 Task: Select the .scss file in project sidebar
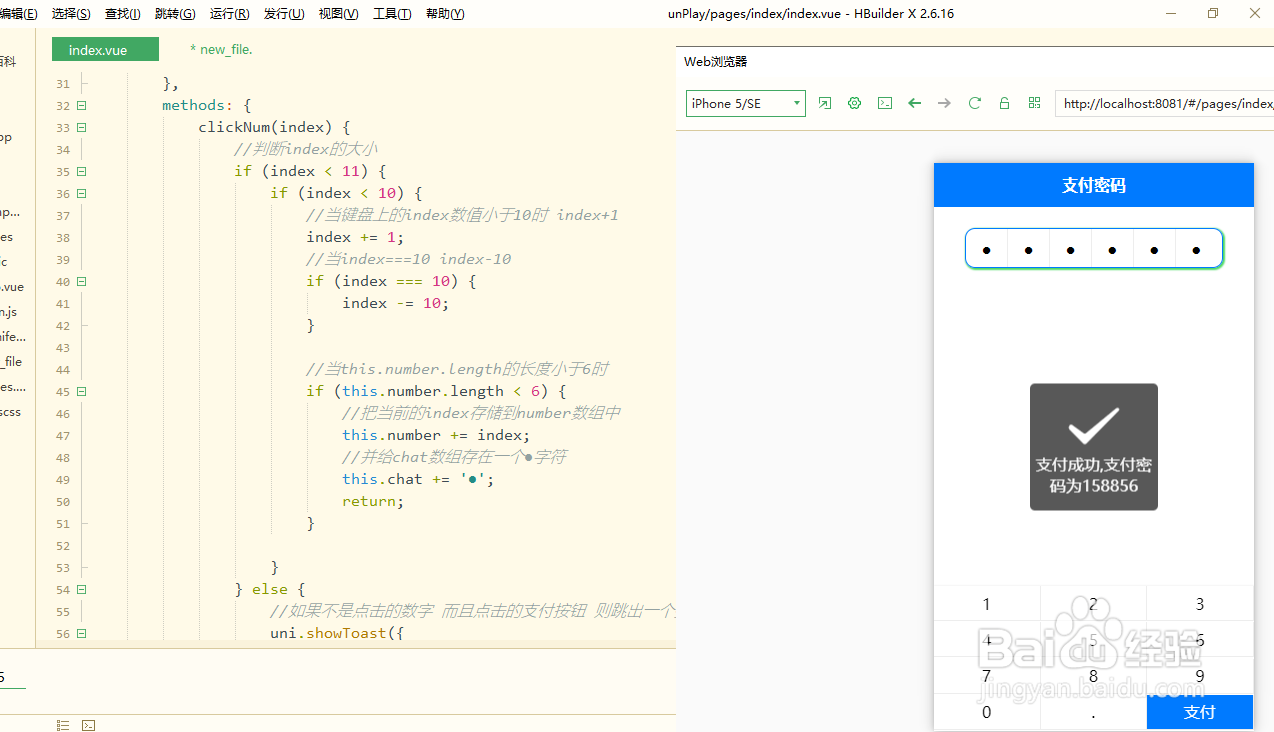(10, 411)
